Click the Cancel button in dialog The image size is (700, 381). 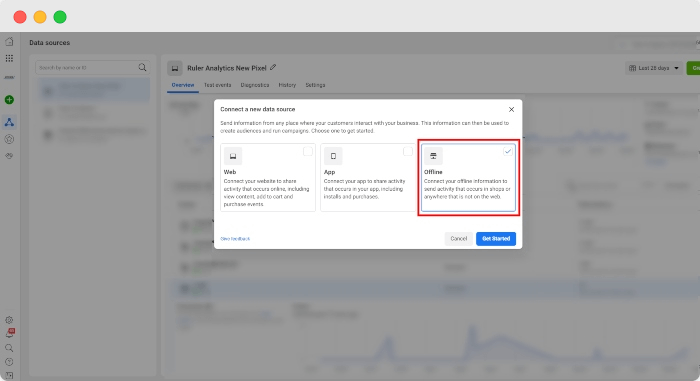point(458,239)
